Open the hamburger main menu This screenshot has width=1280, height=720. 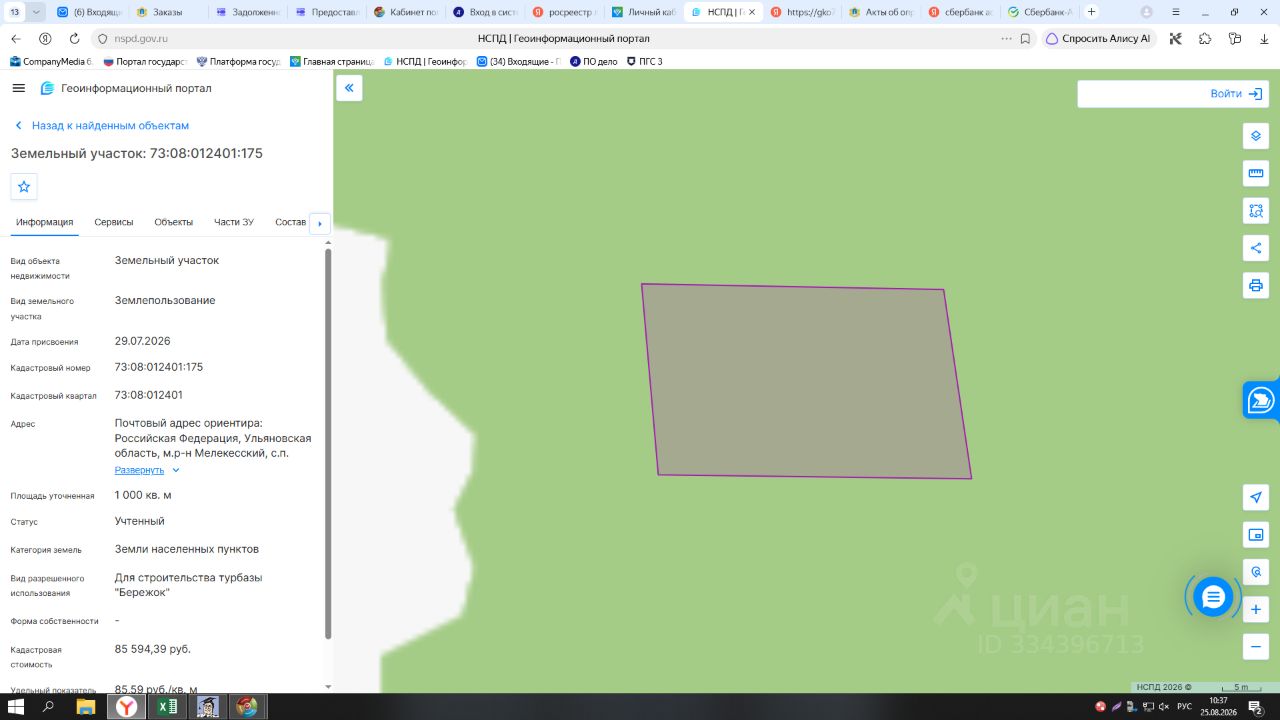[18, 88]
